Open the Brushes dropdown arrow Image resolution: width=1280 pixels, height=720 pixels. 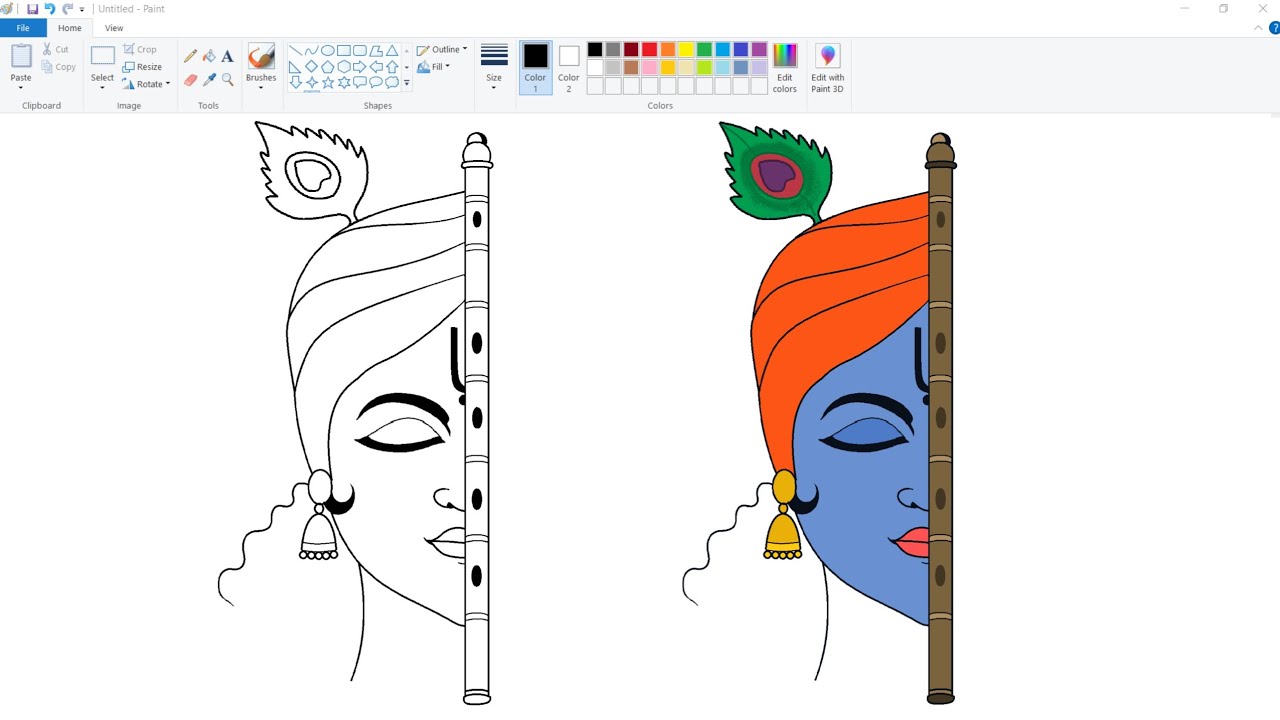coord(261,88)
